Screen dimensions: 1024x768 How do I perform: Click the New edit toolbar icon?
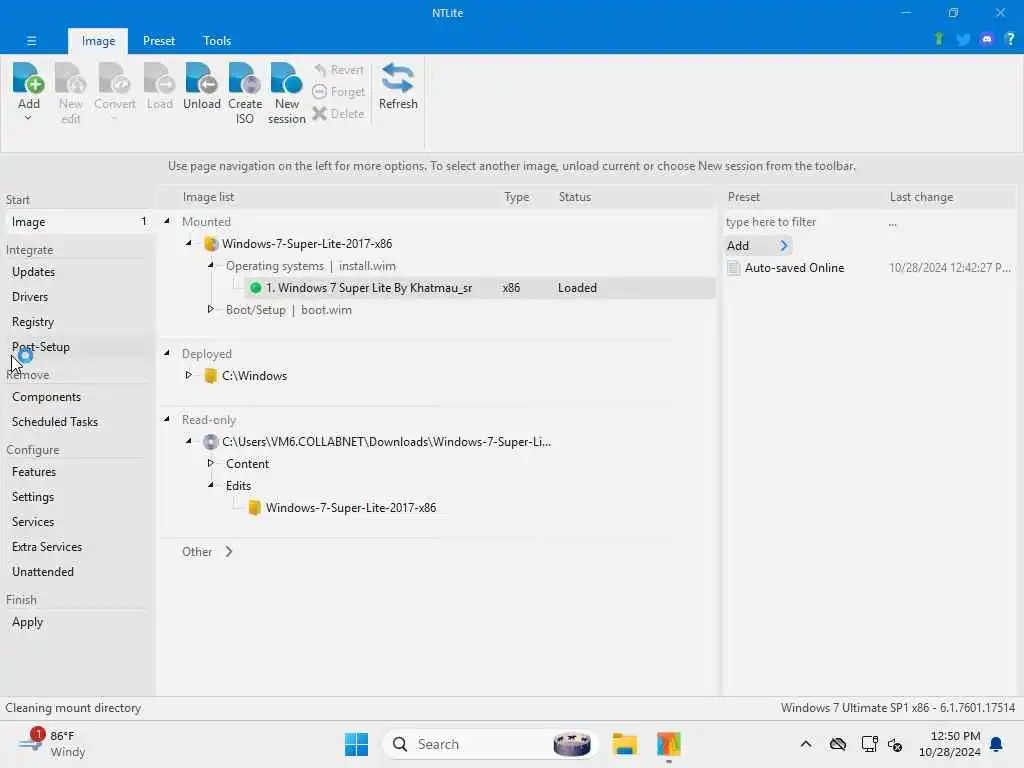point(71,79)
